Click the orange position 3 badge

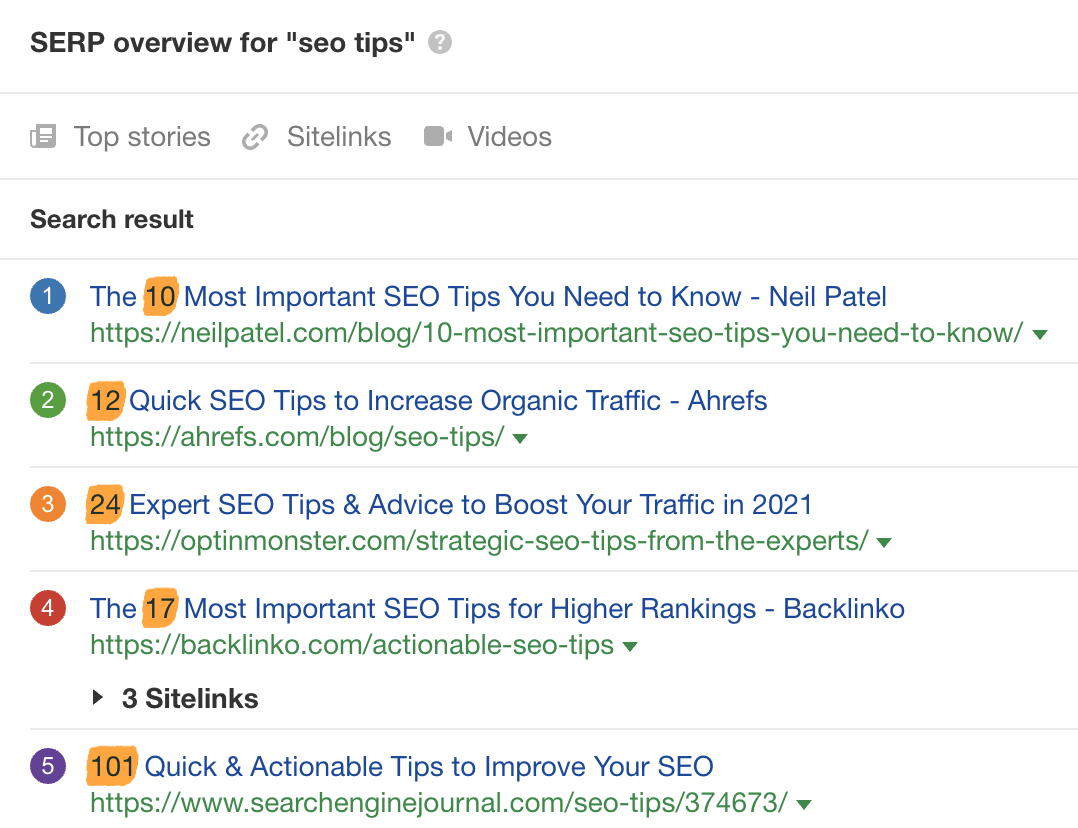click(48, 504)
